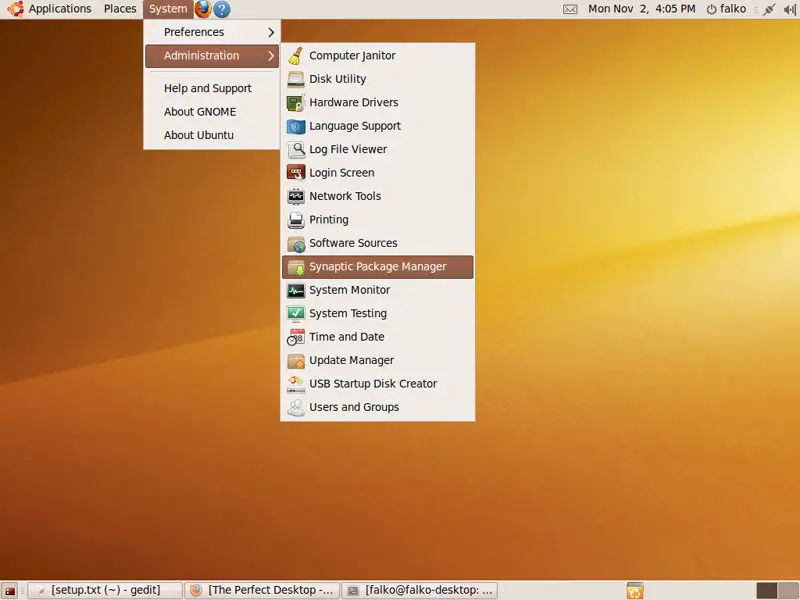Screen dimensions: 800x600
Task: Click the Update Manager label
Action: 352,361
